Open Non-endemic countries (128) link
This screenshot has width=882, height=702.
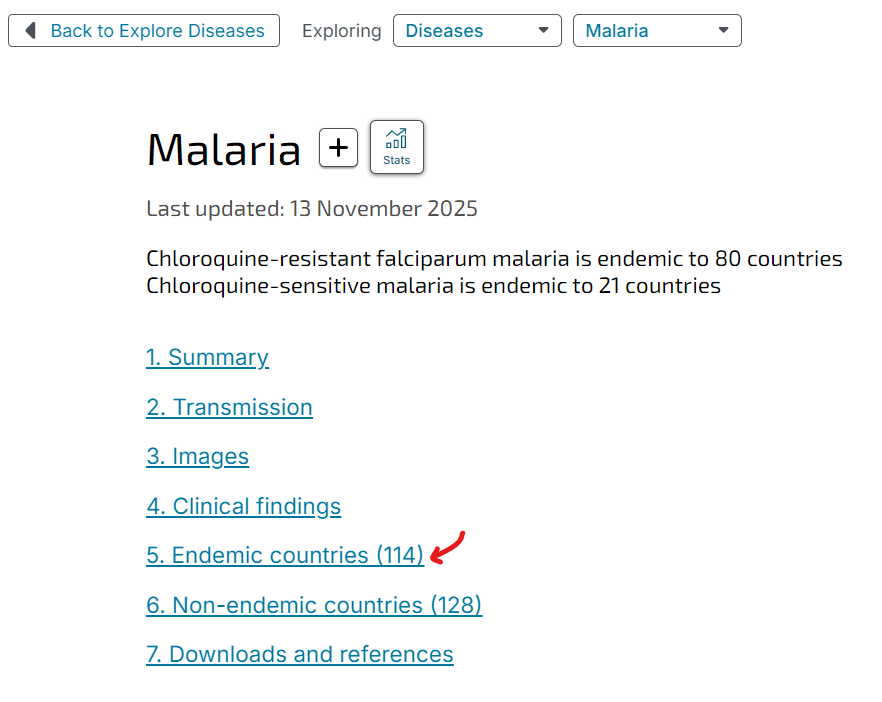314,605
